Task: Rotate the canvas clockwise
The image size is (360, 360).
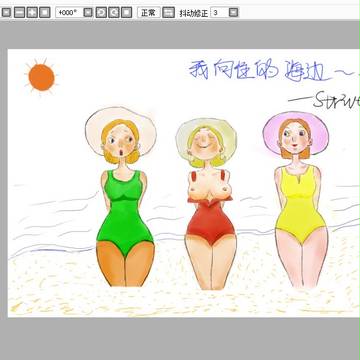Action: pos(114,13)
